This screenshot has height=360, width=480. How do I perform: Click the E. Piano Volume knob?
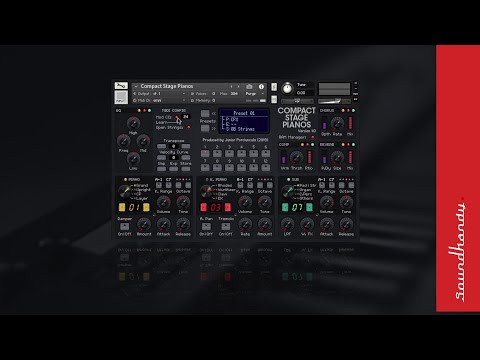click(245, 202)
